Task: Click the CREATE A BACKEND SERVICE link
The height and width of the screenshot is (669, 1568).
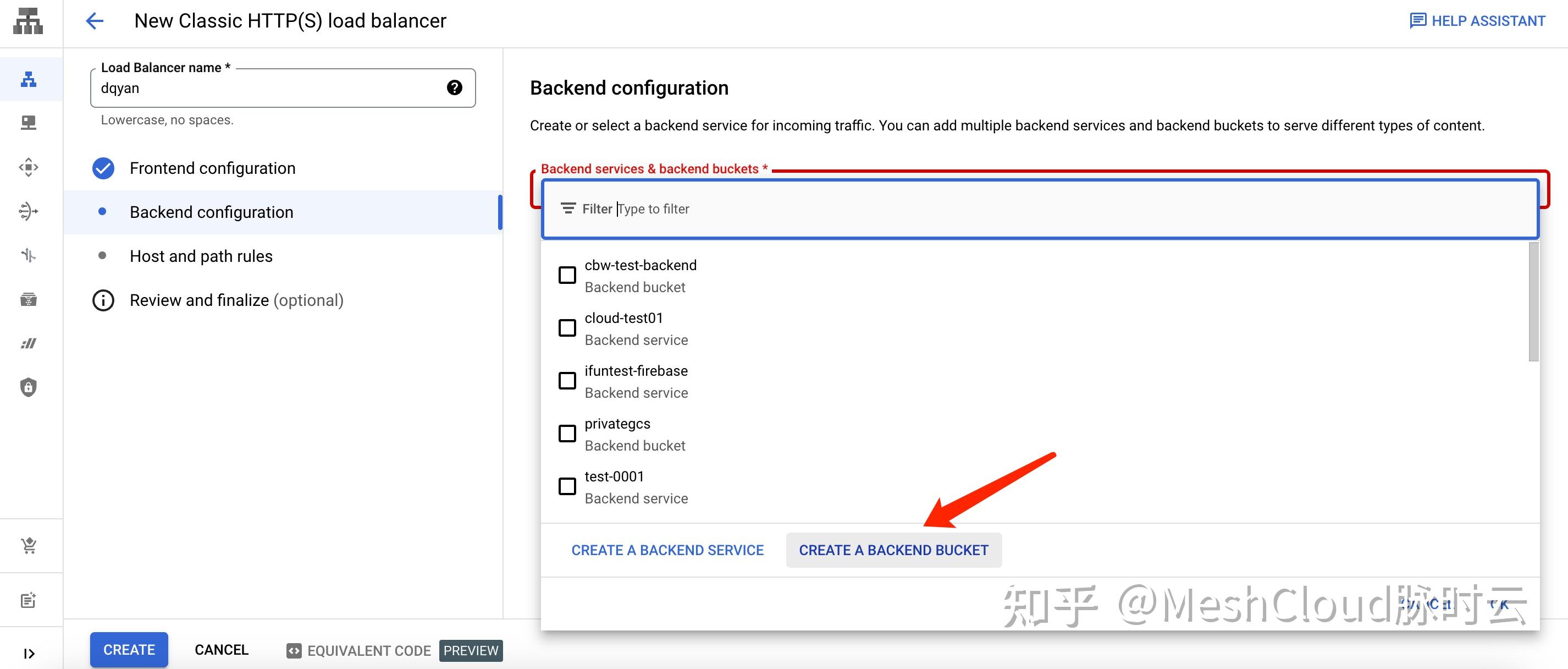Action: (x=668, y=550)
